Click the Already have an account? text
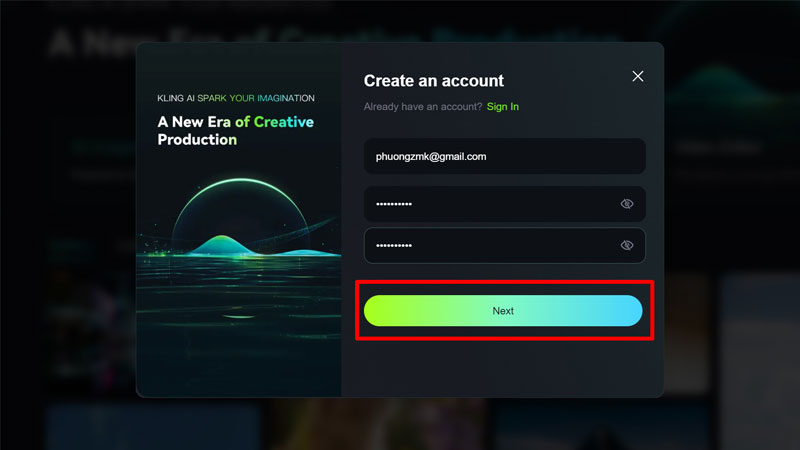This screenshot has height=450, width=800. click(x=422, y=107)
